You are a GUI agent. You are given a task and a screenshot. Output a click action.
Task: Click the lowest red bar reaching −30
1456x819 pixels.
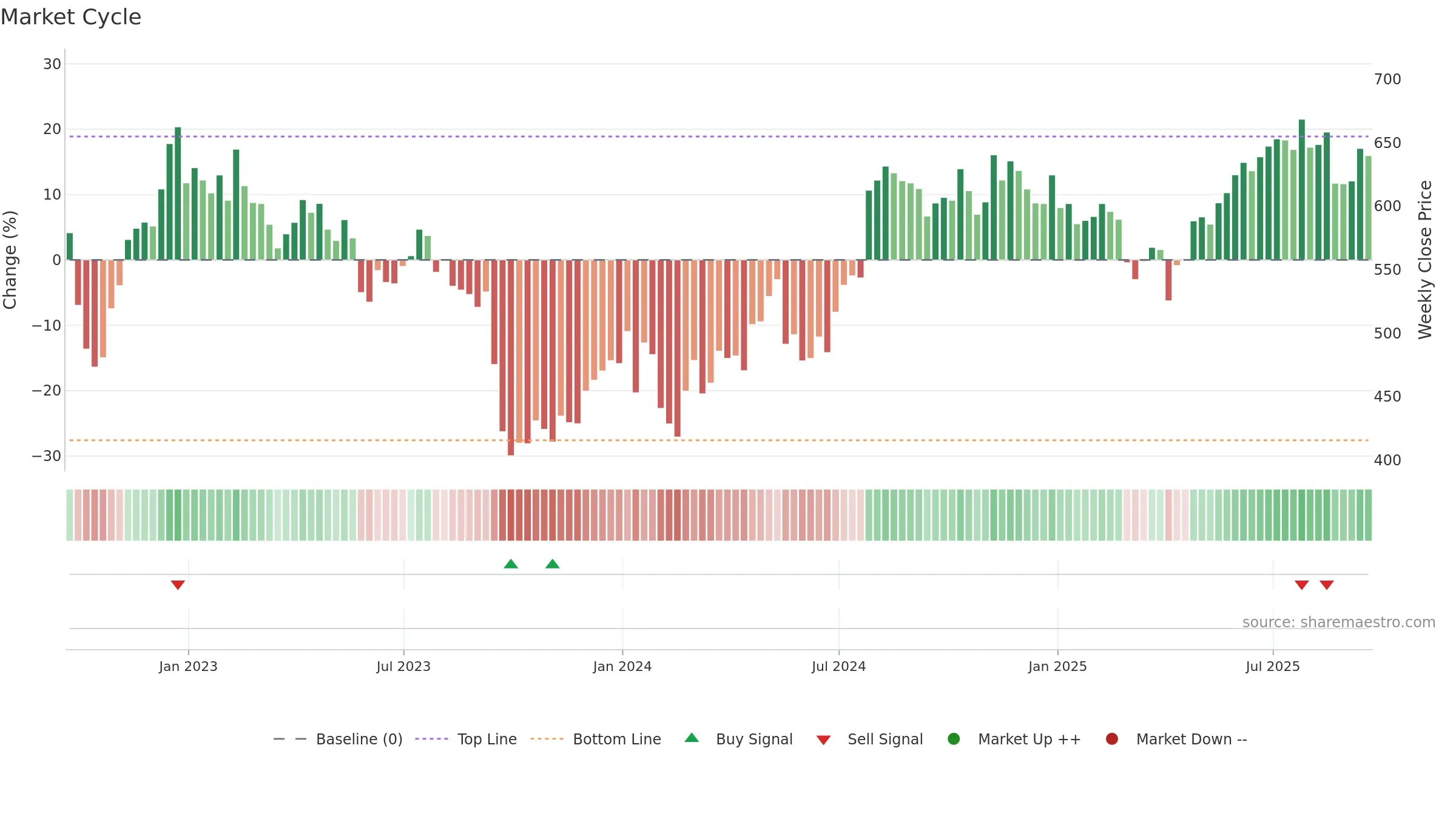511,358
